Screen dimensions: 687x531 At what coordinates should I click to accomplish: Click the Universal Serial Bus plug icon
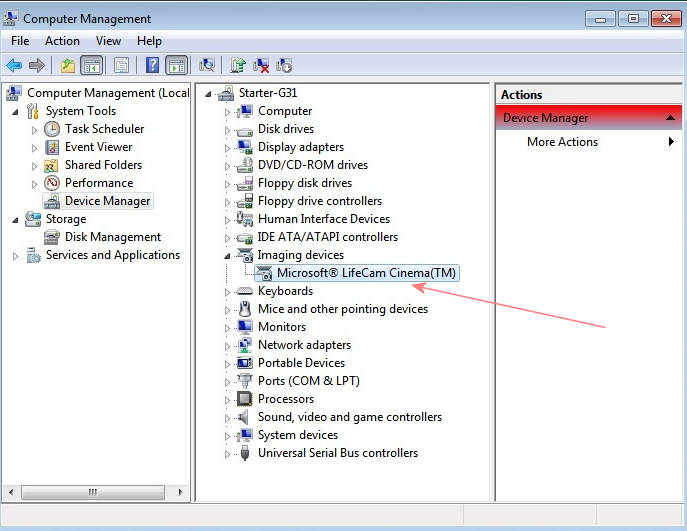point(245,453)
